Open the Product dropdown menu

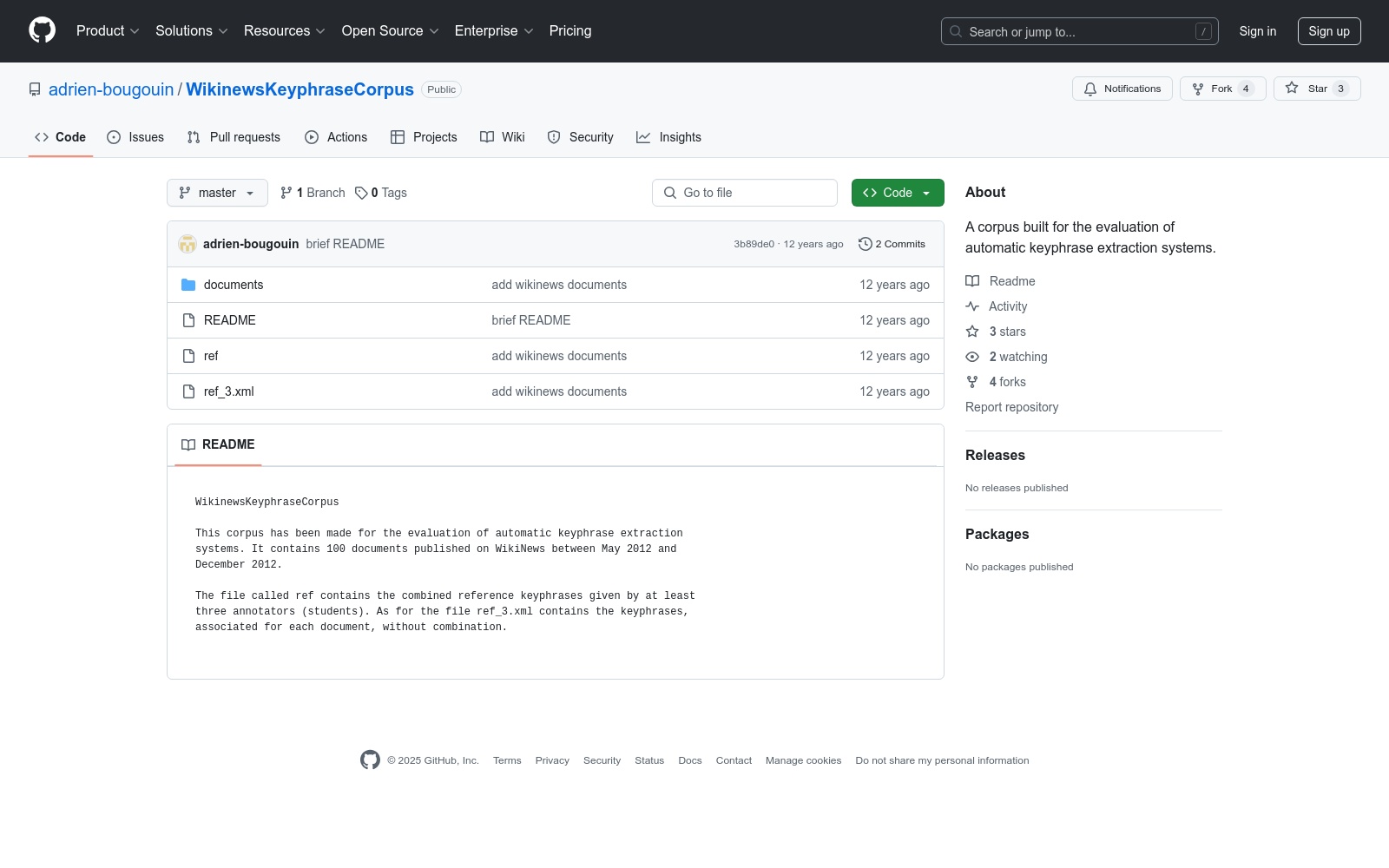(x=108, y=31)
